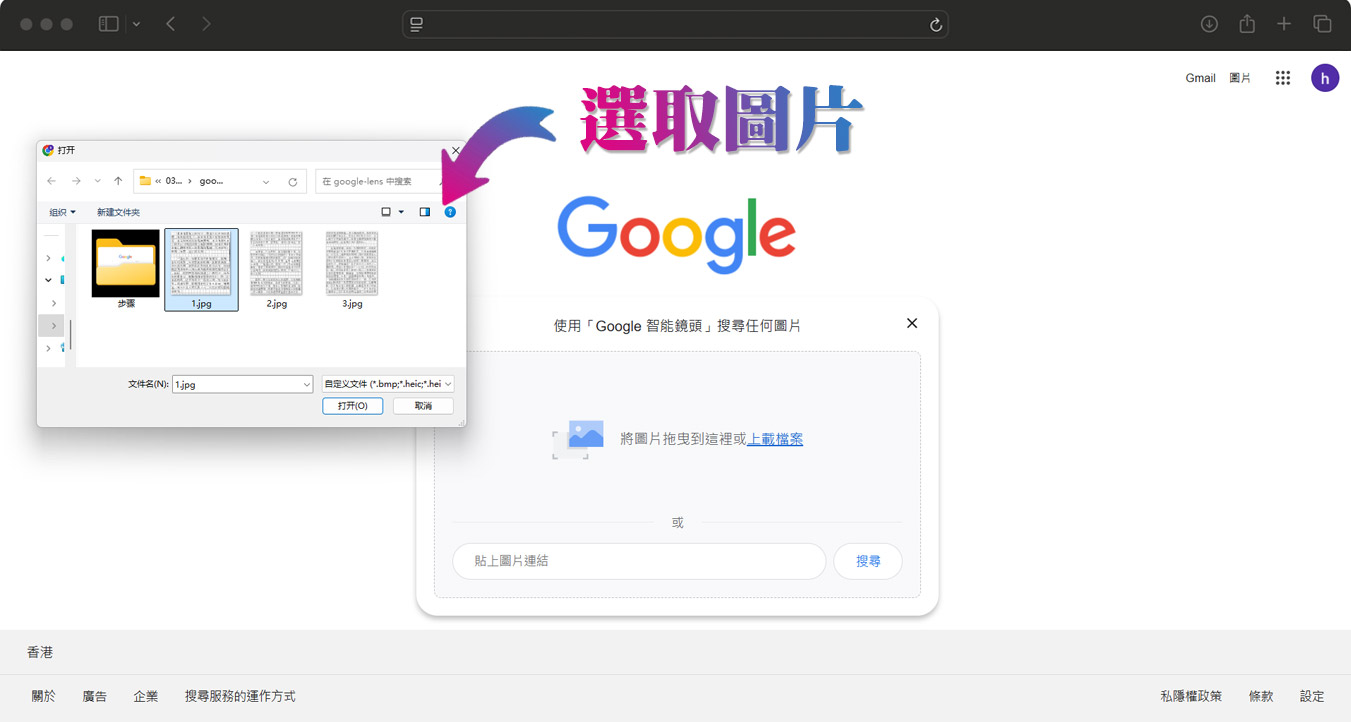Click the 打开(O) button
This screenshot has height=722, width=1351.
[x=352, y=406]
